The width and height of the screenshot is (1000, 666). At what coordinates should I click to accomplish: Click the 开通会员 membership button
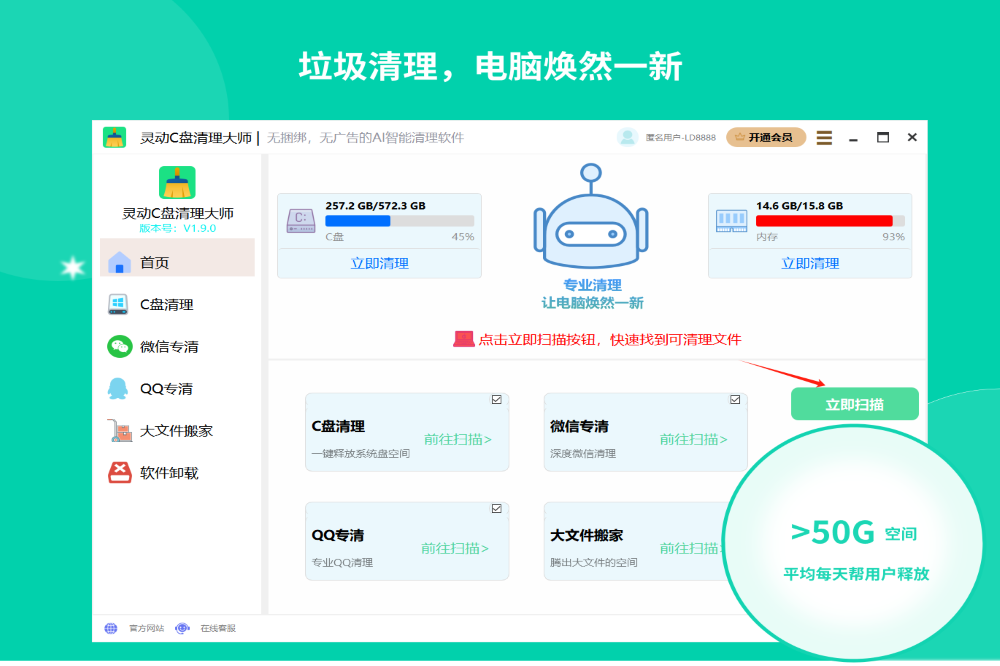(x=766, y=137)
